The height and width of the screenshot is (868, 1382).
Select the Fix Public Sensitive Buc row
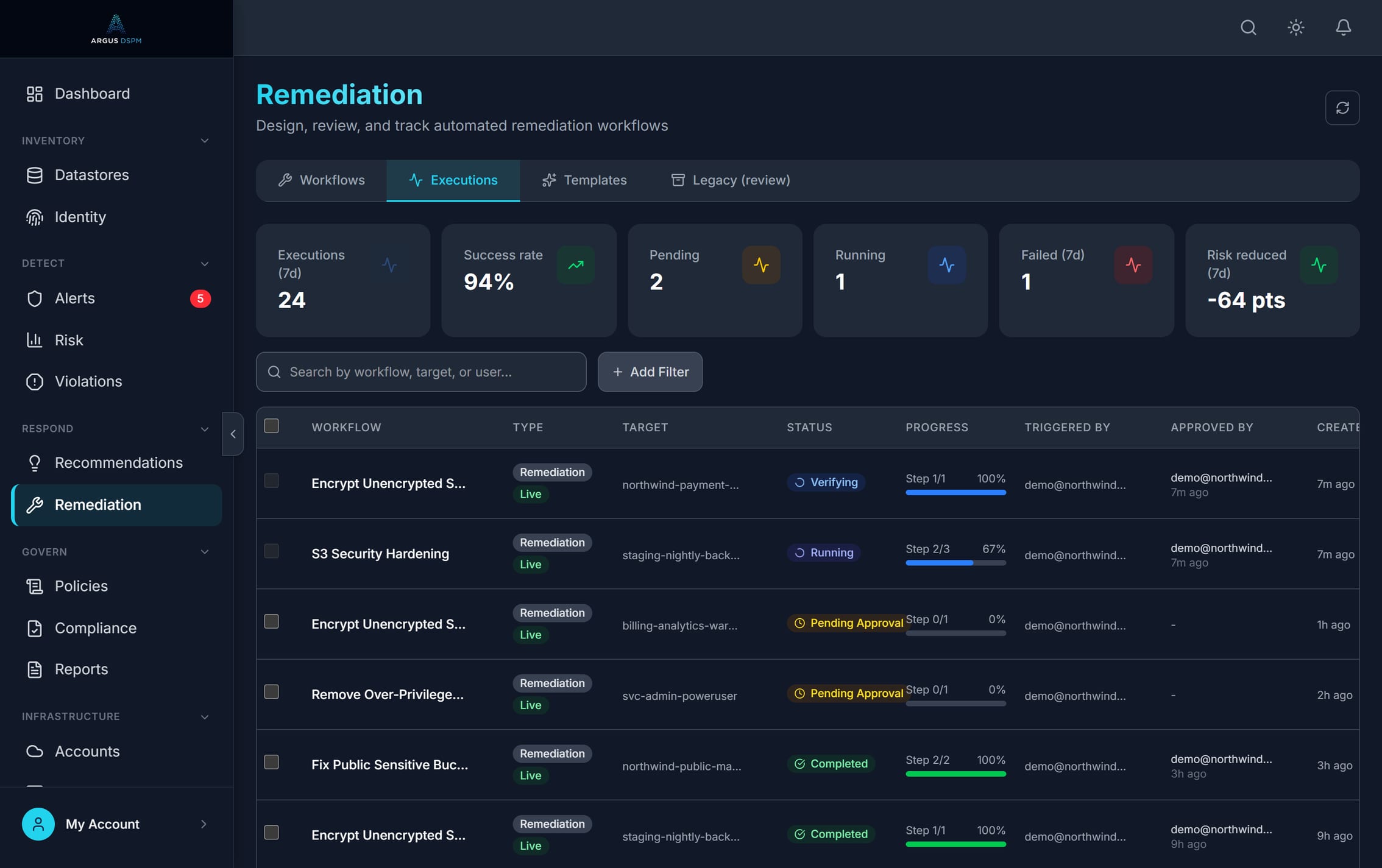tap(271, 762)
